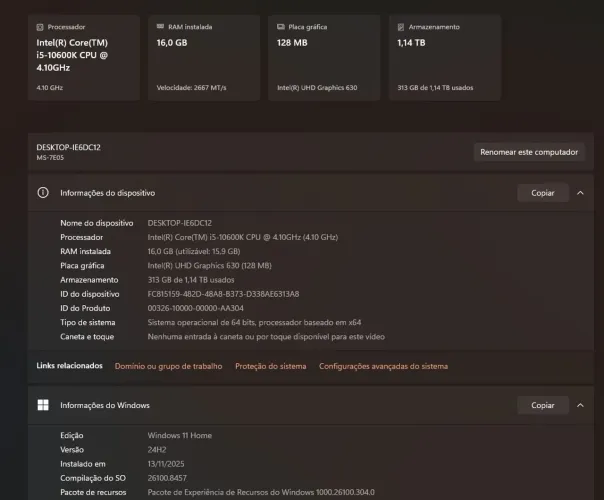Screen dimensions: 604x500
Task: Click the ID do dispositivo value FC815159
Action: (223, 294)
